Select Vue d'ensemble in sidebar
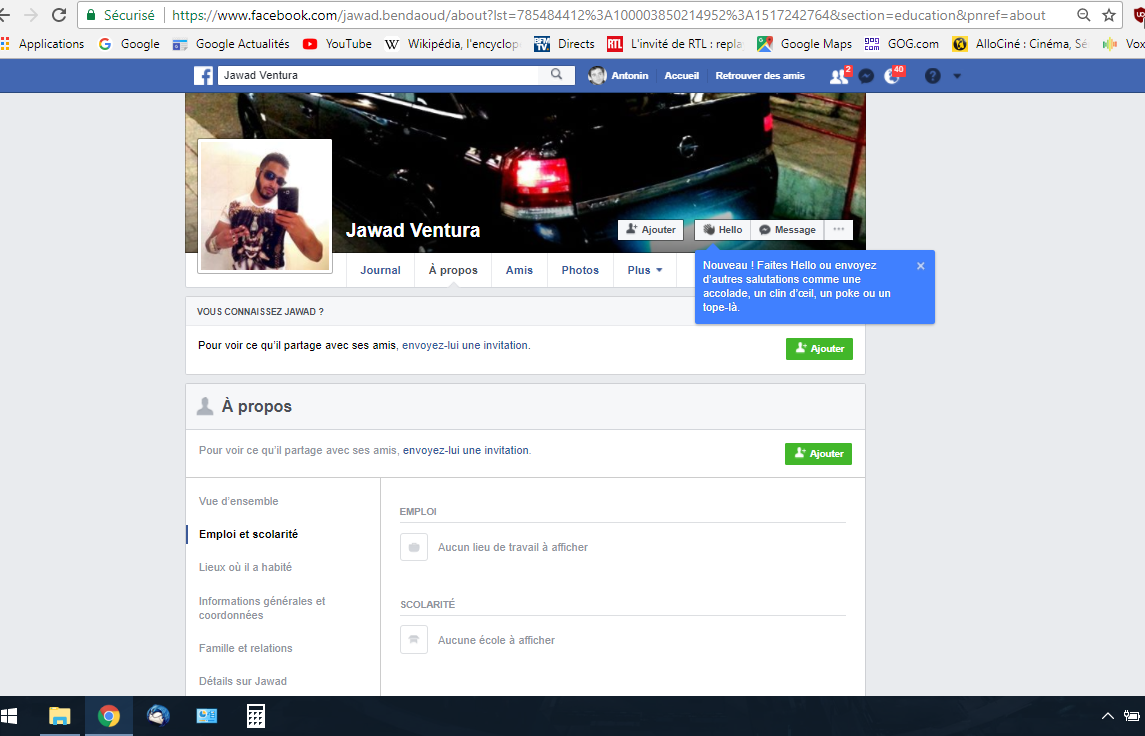This screenshot has height=736, width=1145. [239, 501]
